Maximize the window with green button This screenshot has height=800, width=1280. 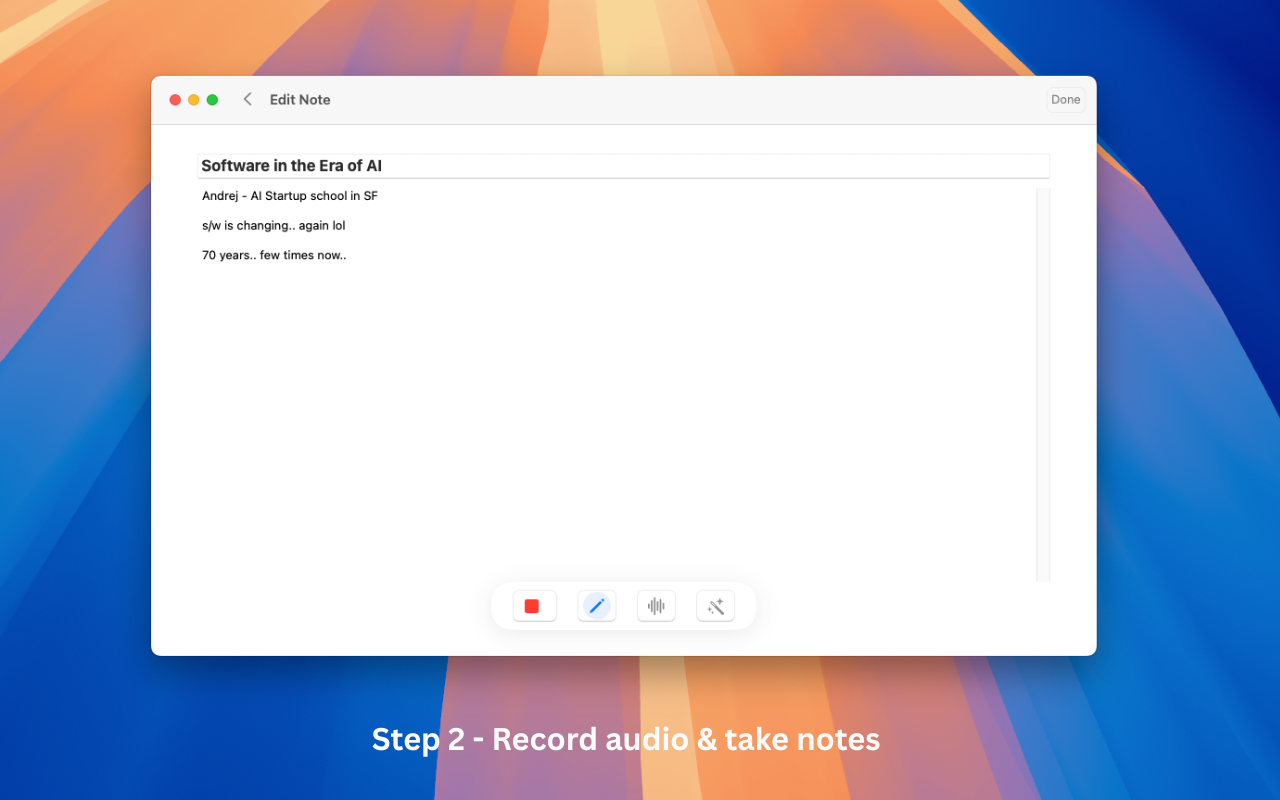click(x=212, y=100)
